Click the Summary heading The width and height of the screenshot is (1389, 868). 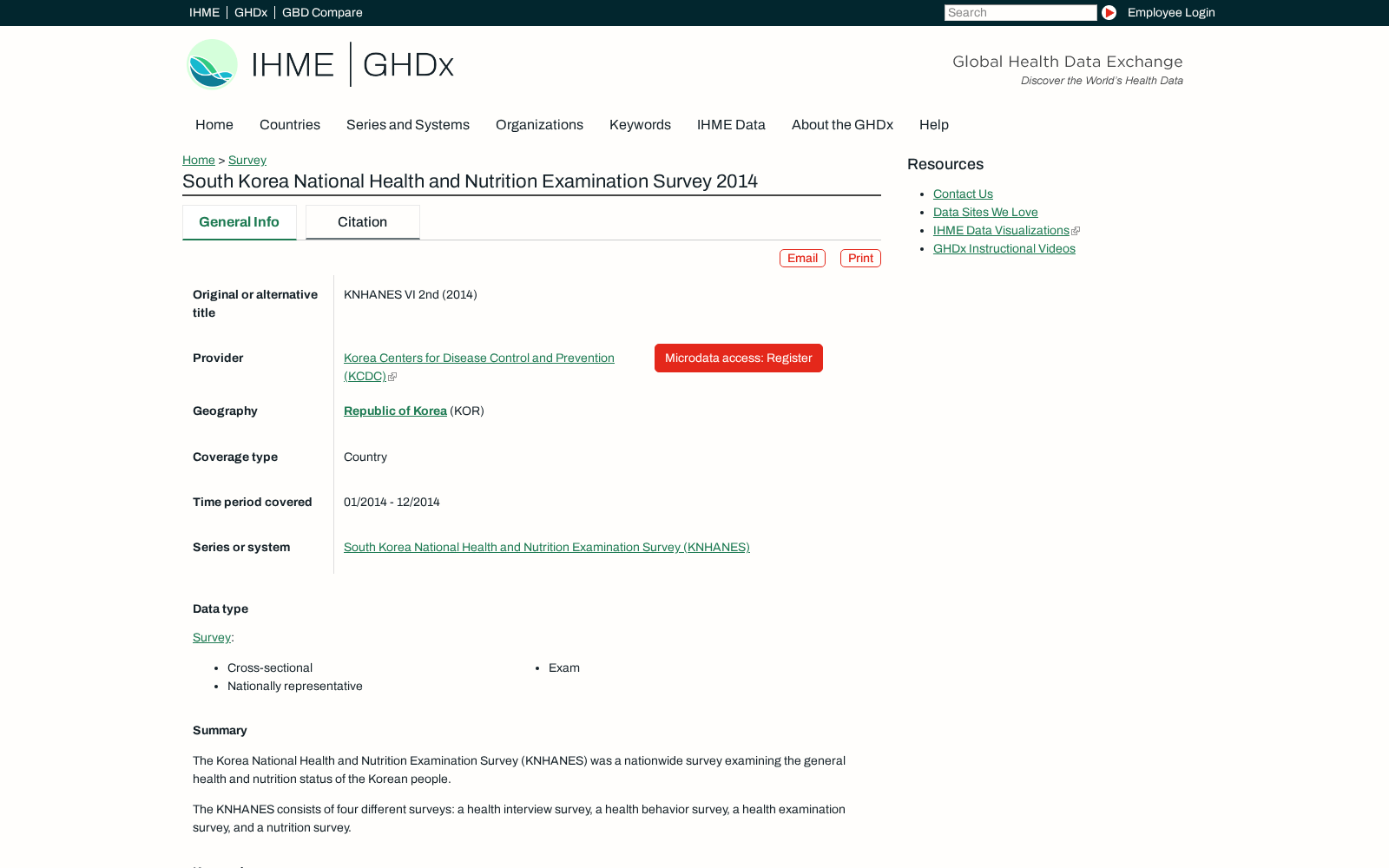tap(220, 731)
